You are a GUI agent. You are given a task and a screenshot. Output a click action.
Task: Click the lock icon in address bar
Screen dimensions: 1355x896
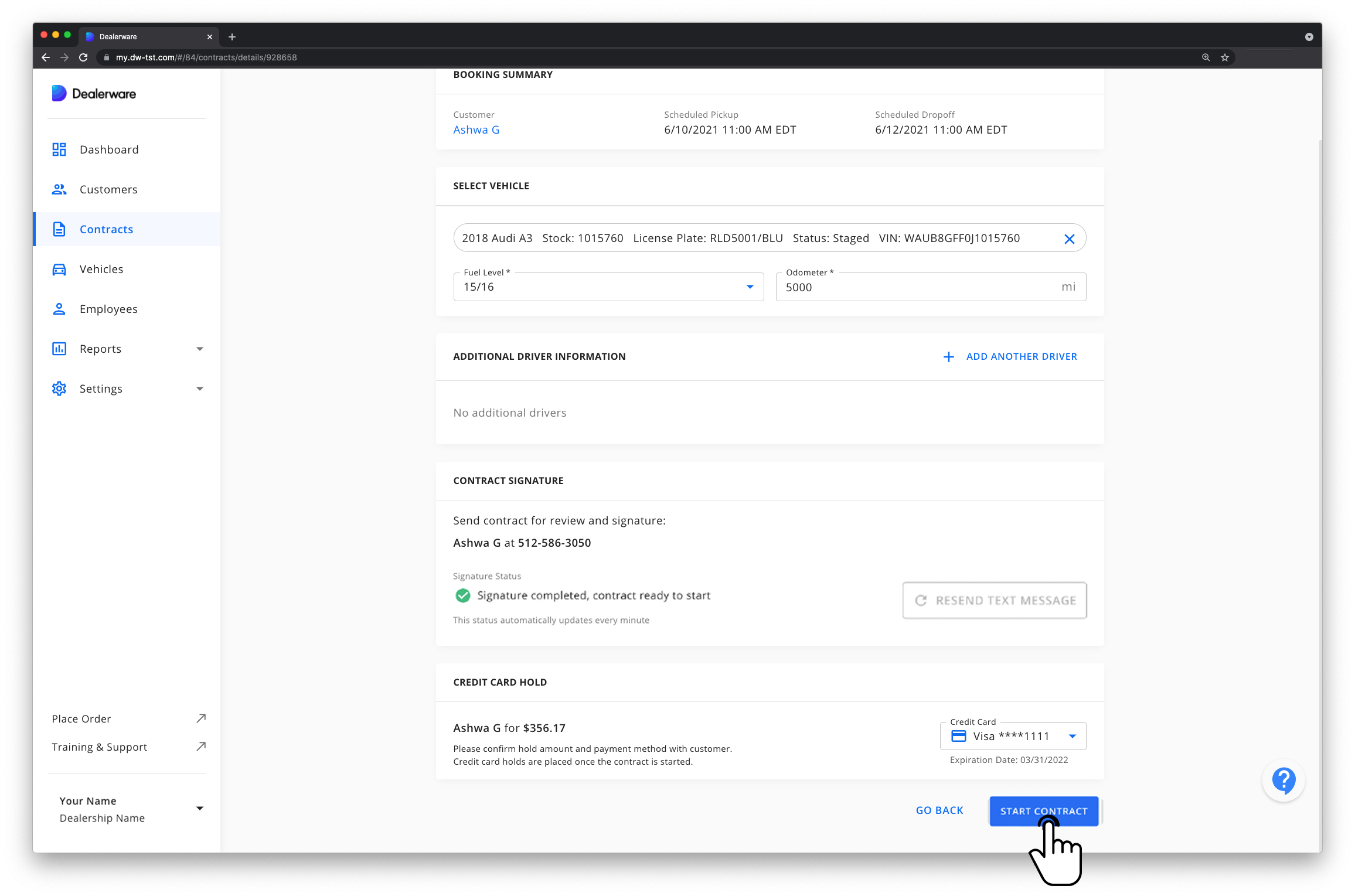(x=107, y=57)
